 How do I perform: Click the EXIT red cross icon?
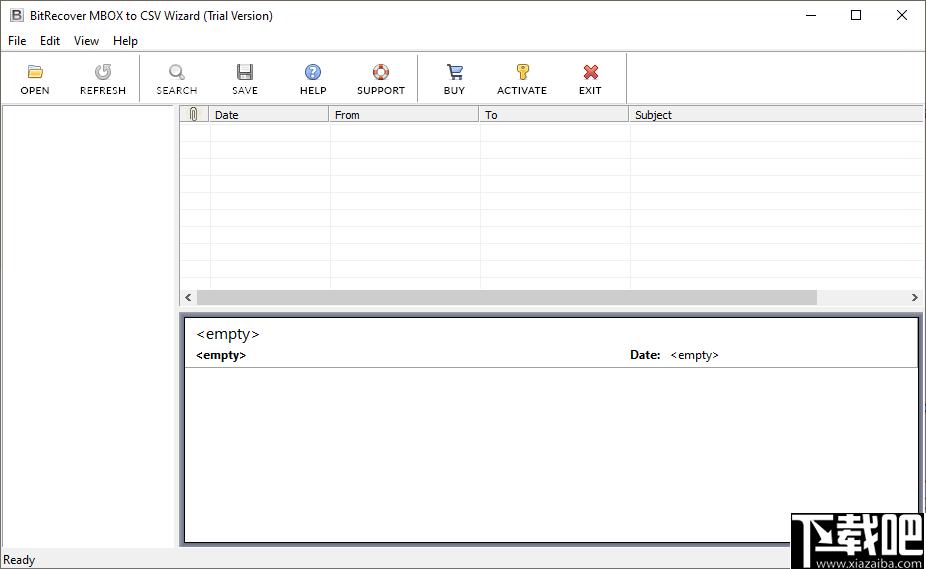pos(591,72)
